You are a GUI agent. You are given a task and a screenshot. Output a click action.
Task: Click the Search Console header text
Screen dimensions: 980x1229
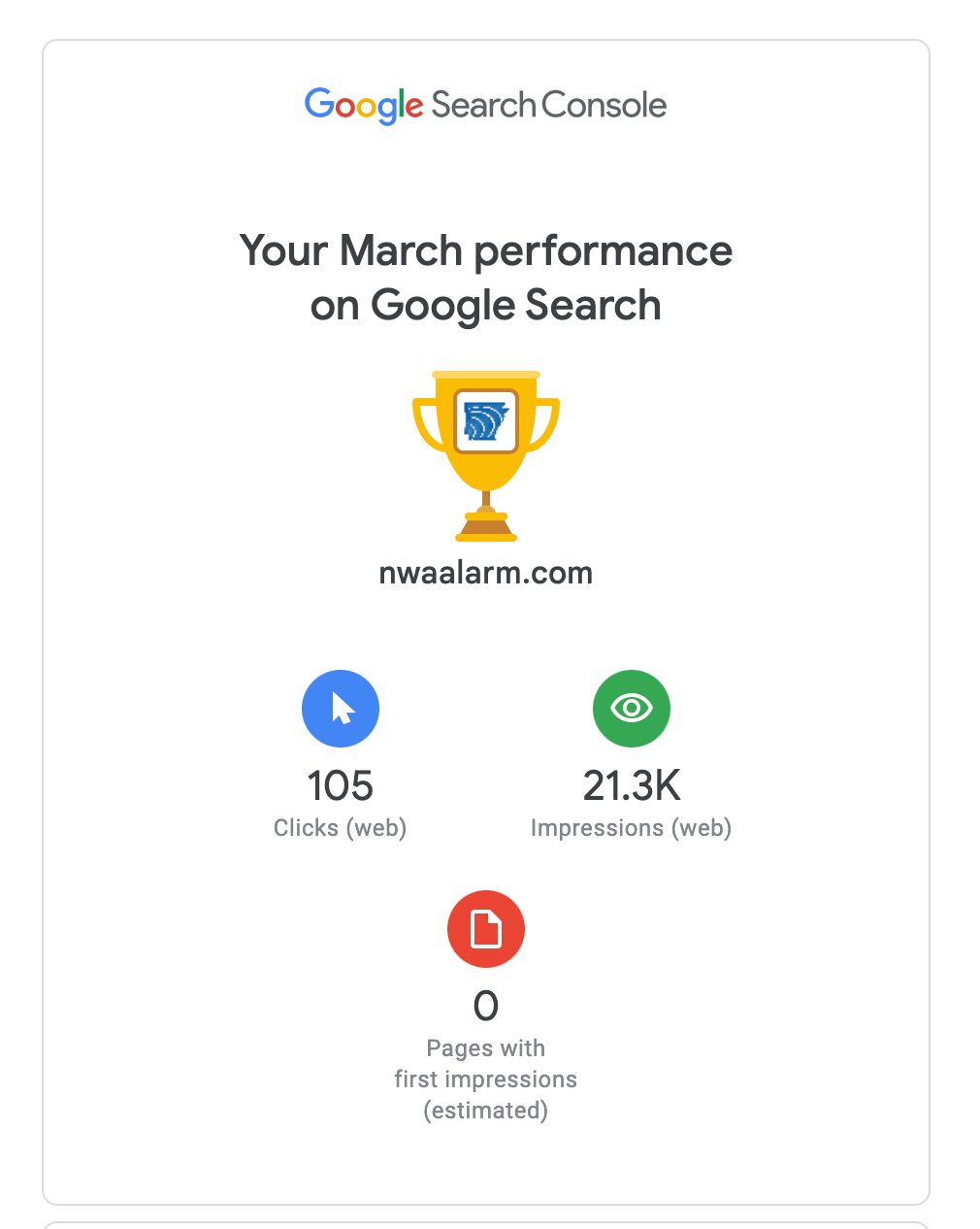[x=548, y=105]
